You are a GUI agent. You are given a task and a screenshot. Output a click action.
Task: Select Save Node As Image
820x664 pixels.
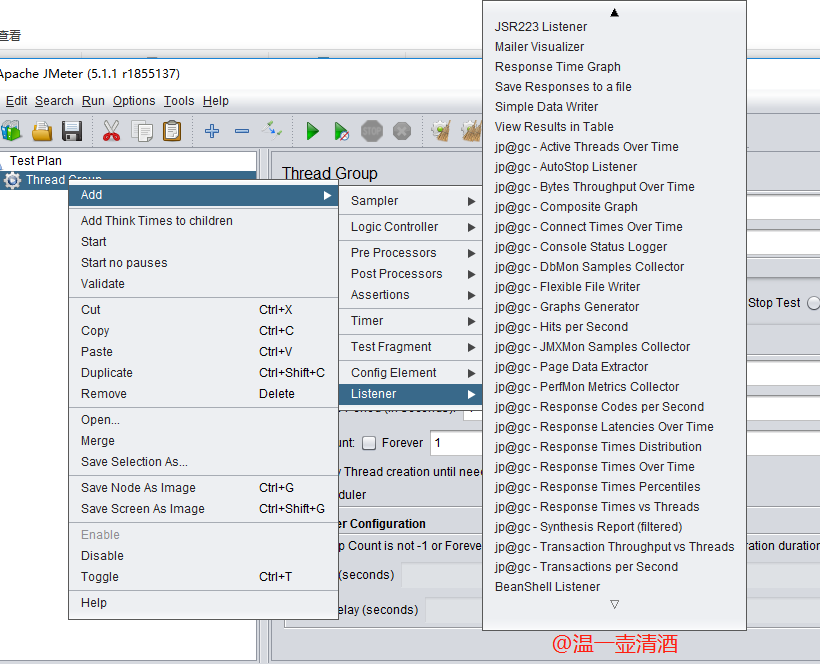tap(203, 488)
